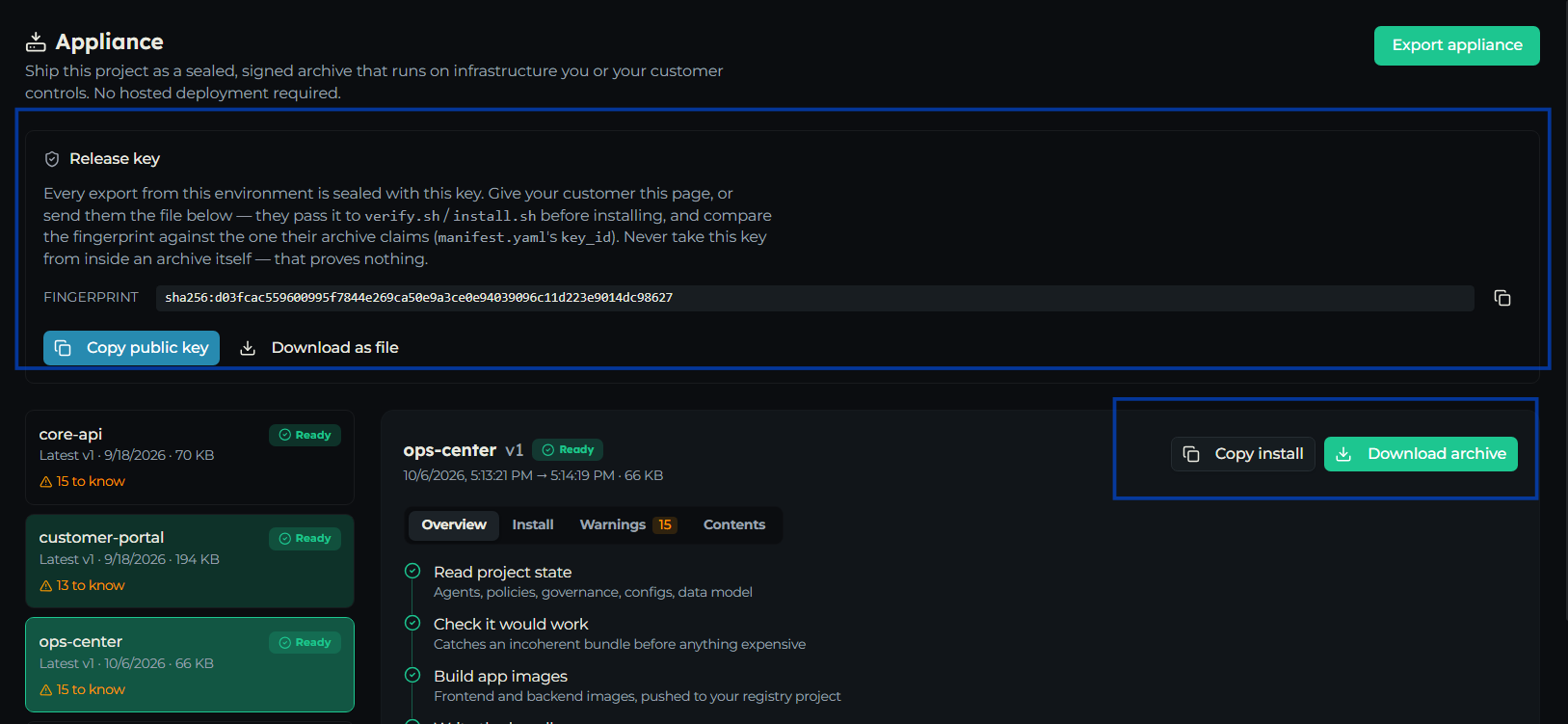Switch to the Overview tab
Viewport: 1568px width, 724px height.
(454, 524)
